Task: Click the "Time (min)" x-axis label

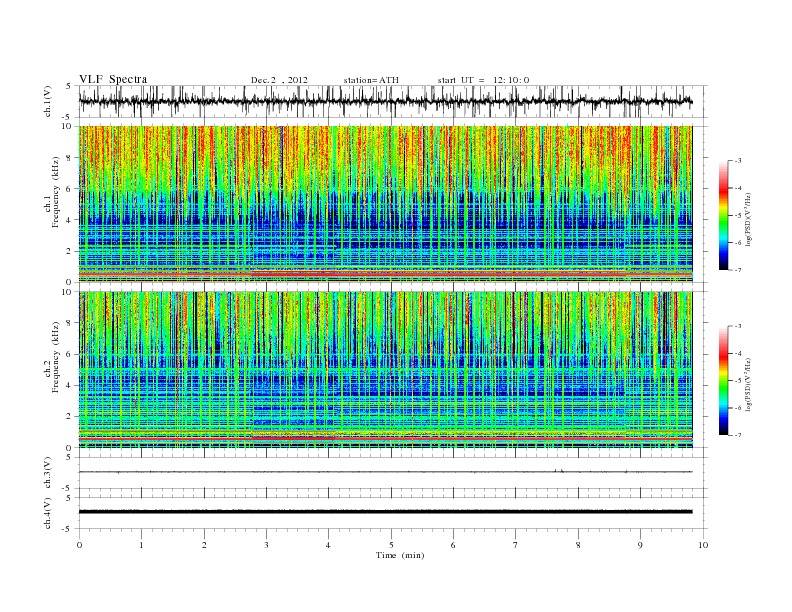Action: pyautogui.click(x=400, y=555)
